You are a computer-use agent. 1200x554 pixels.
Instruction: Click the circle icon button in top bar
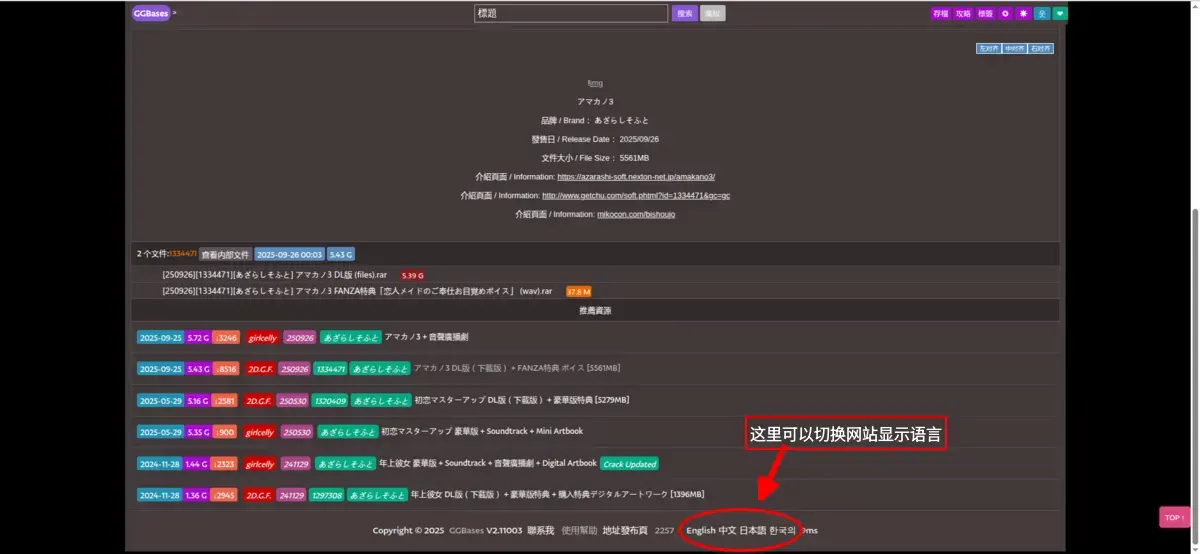point(1006,14)
